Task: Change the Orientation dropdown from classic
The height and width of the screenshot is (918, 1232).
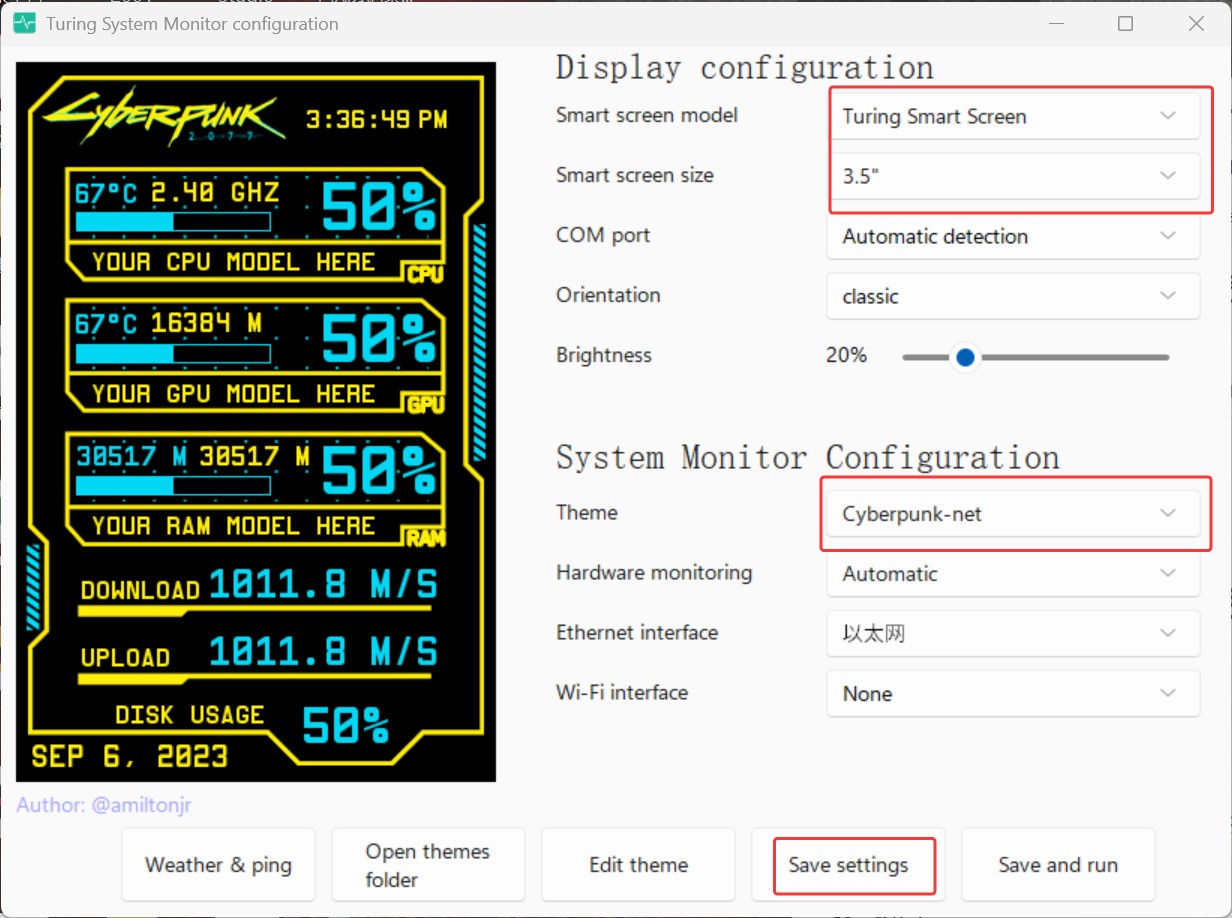Action: [1012, 297]
